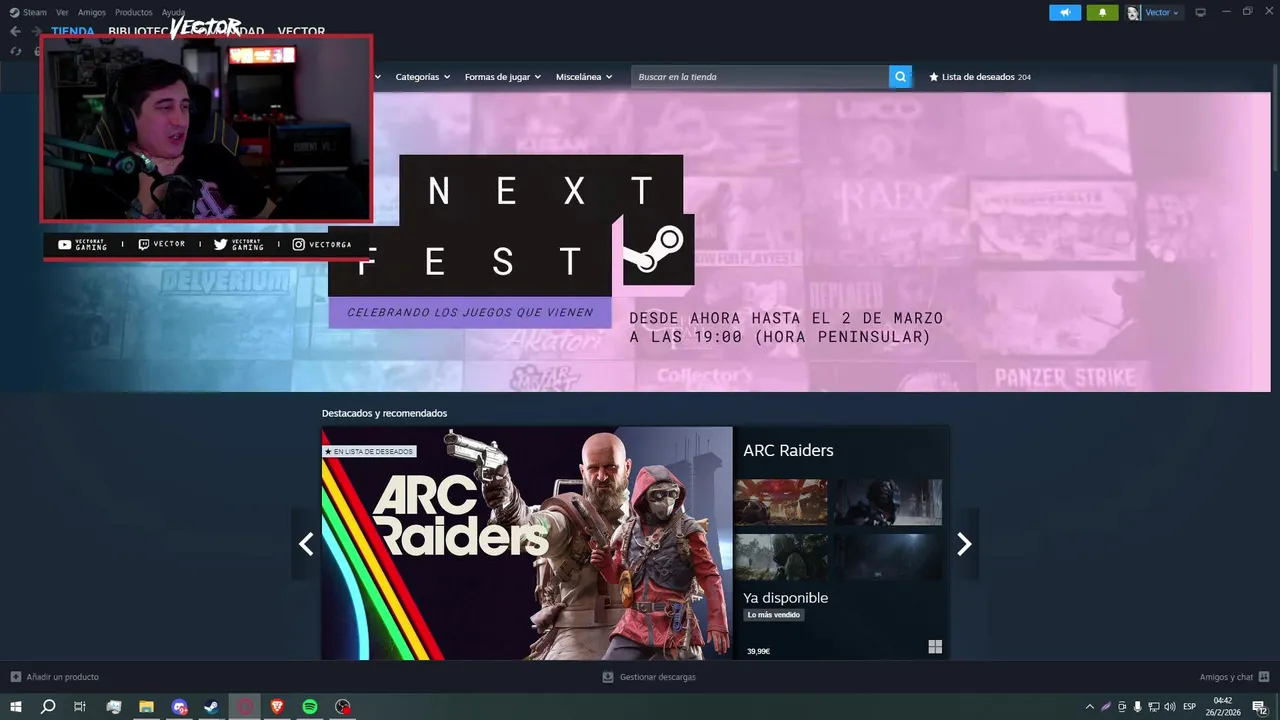Open the Windows Start menu

[15, 707]
